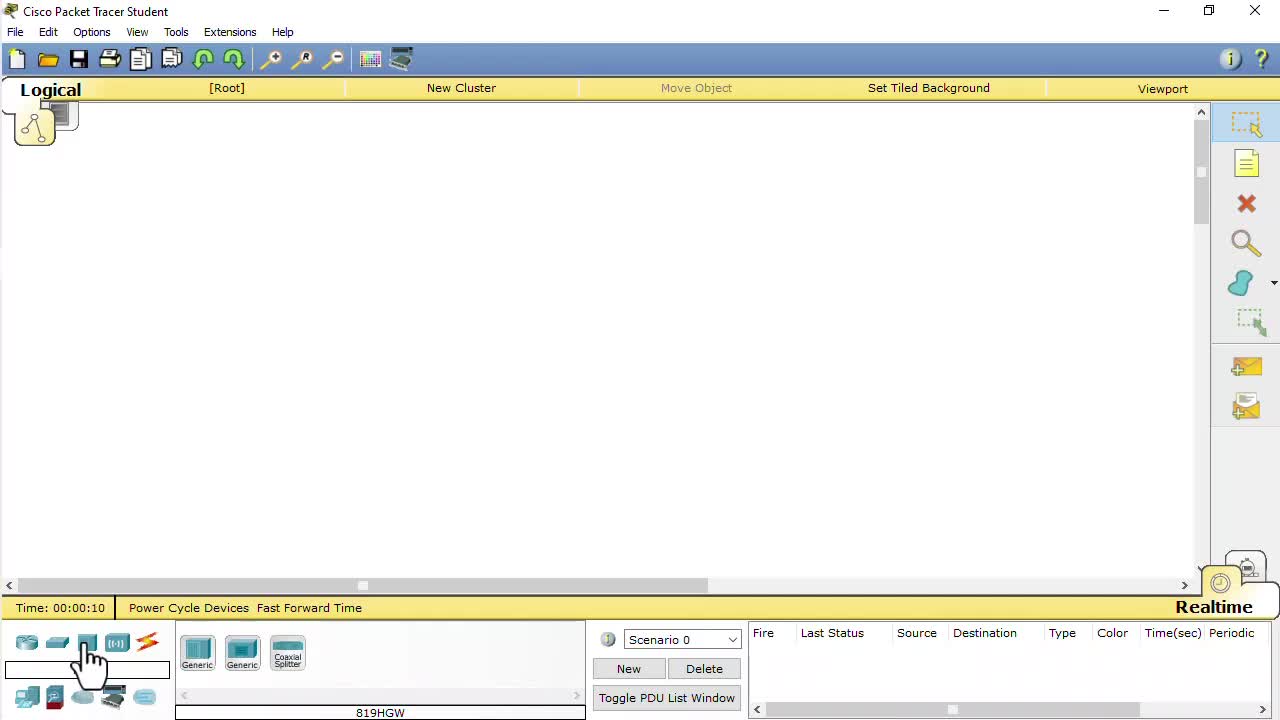
Task: Choose the Coaxial Splitter device
Action: [x=287, y=651]
